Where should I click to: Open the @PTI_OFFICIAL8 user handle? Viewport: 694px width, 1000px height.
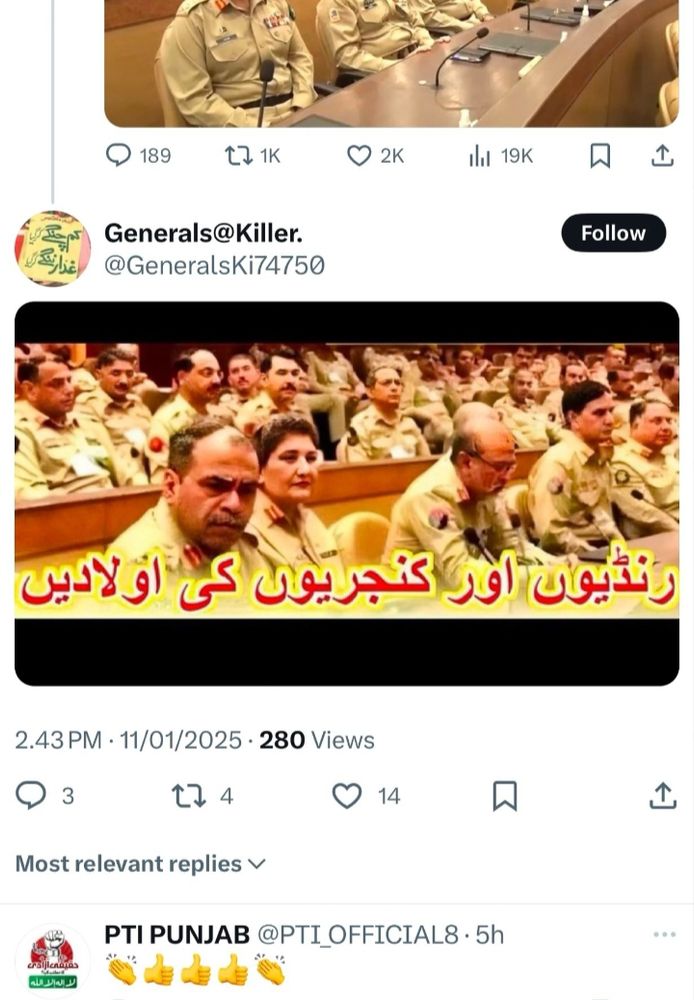pos(358,935)
